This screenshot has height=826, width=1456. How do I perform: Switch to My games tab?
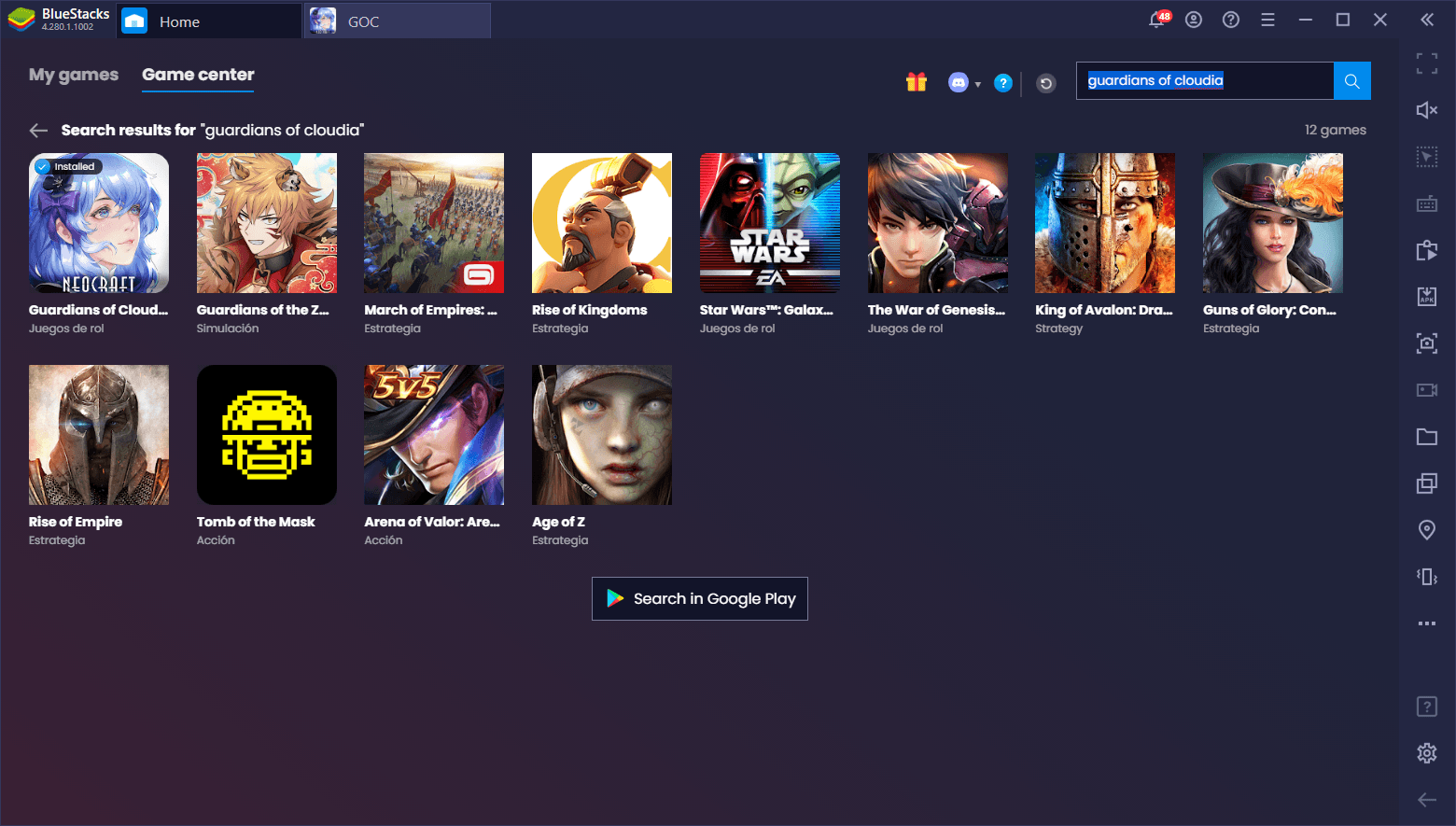(74, 75)
